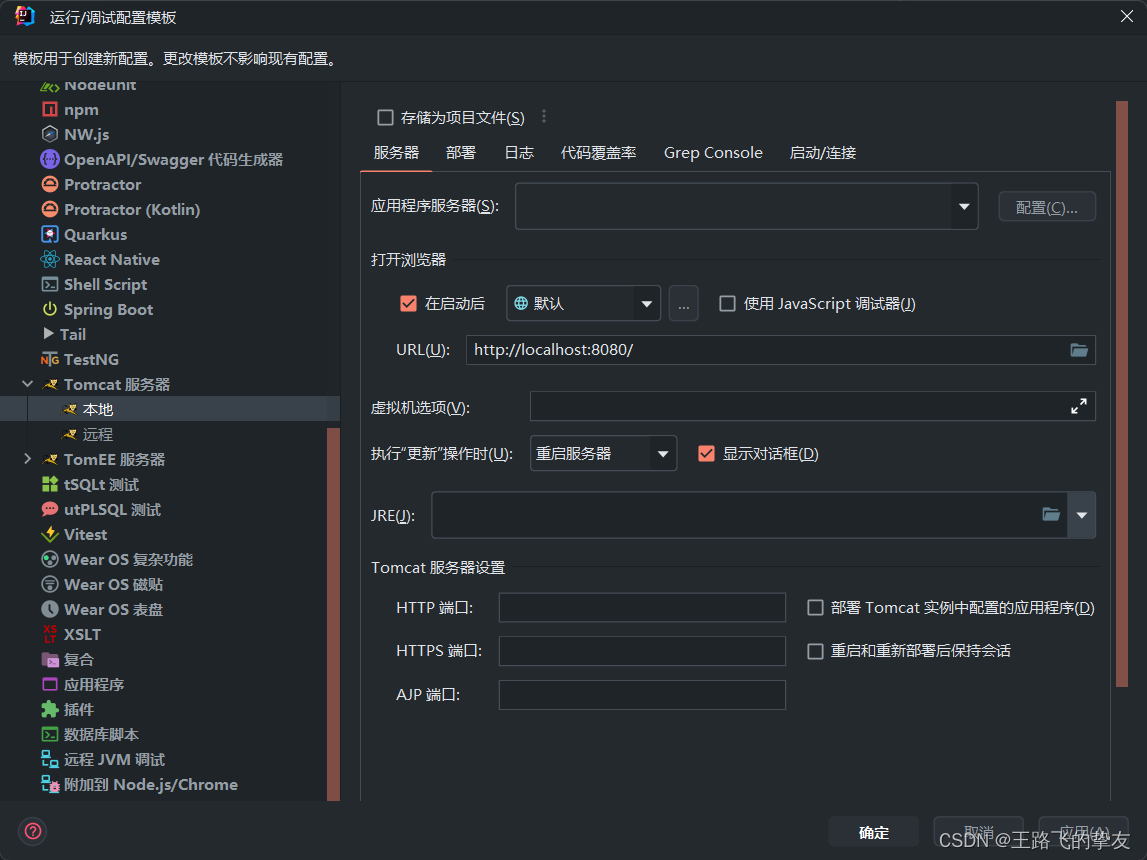Click the tSQLt 测试 green blocks icon

(x=50, y=484)
